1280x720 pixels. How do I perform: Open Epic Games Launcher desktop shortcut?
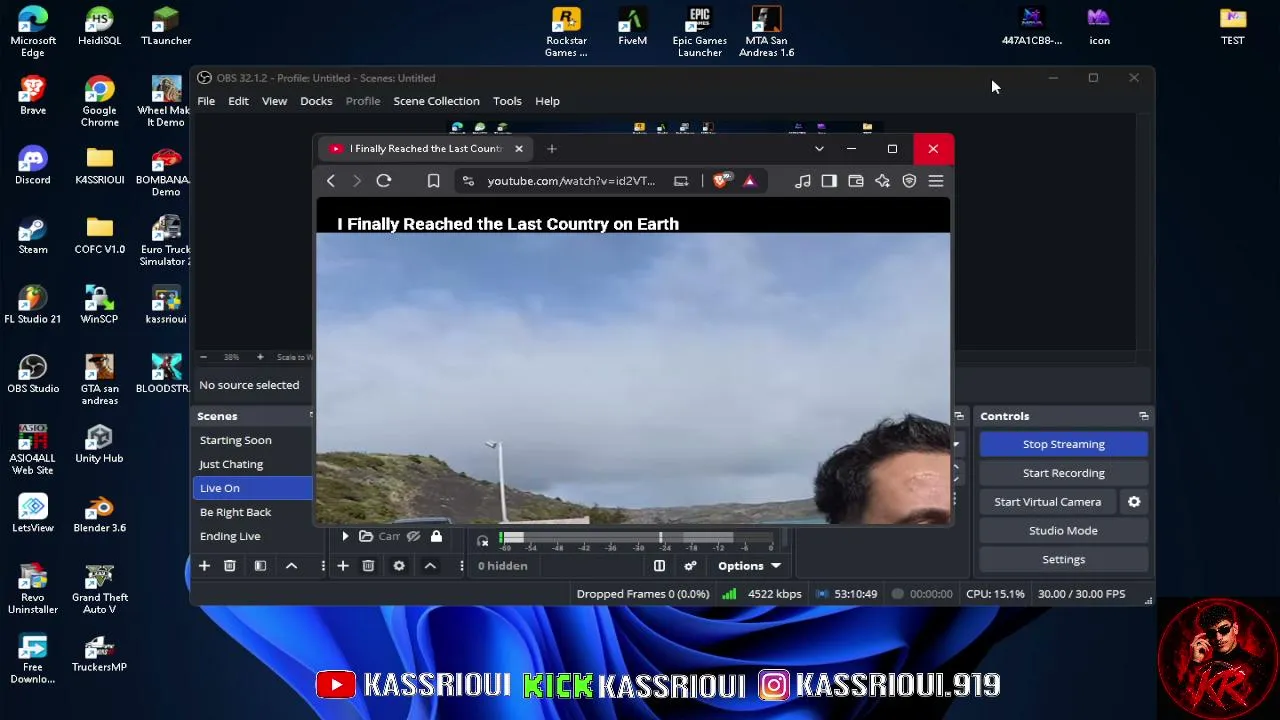tap(699, 32)
